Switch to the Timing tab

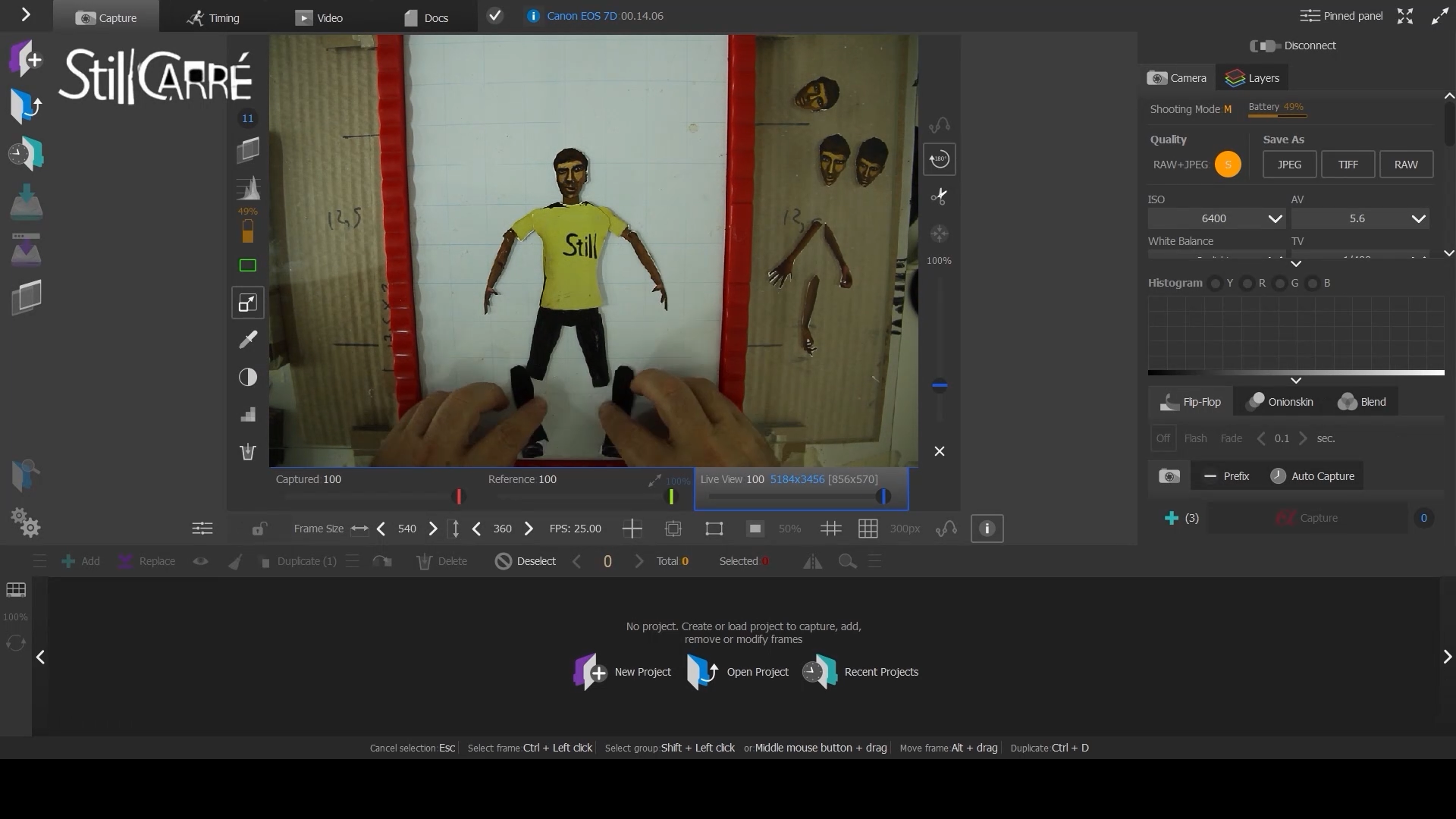click(x=213, y=17)
